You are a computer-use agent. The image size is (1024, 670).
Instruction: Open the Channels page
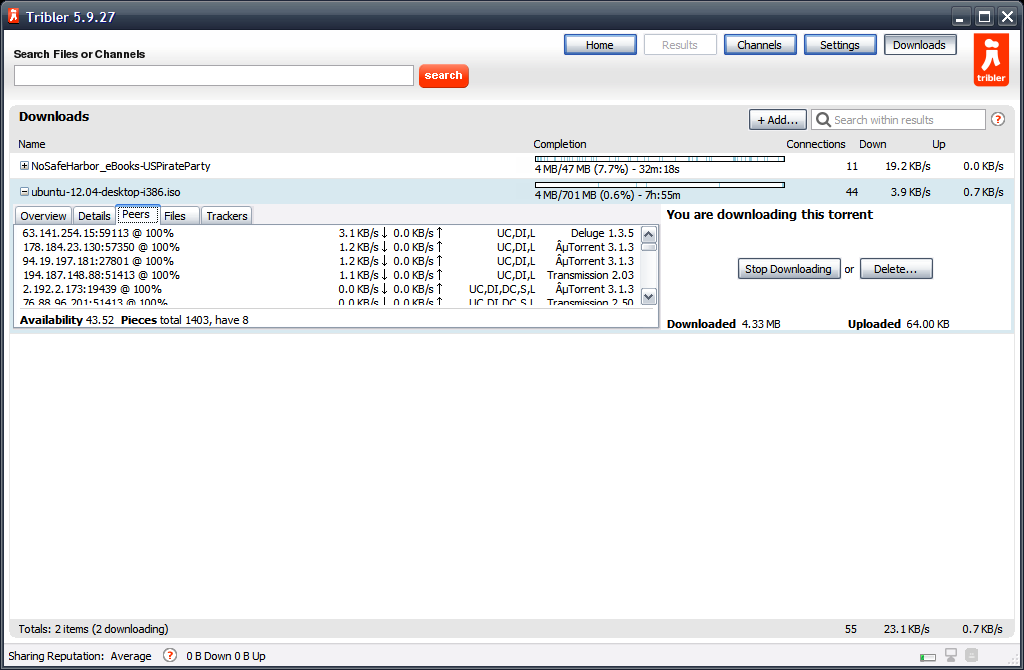[760, 44]
